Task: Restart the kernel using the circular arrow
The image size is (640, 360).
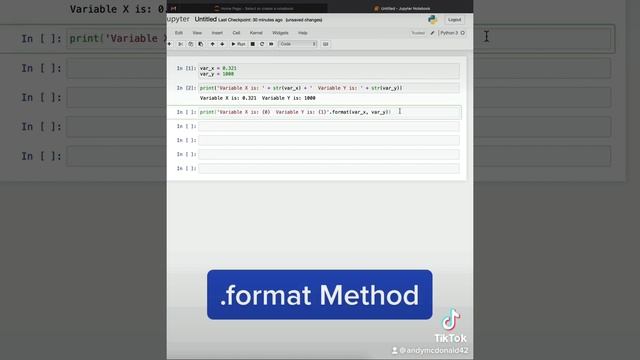Action: [262, 44]
